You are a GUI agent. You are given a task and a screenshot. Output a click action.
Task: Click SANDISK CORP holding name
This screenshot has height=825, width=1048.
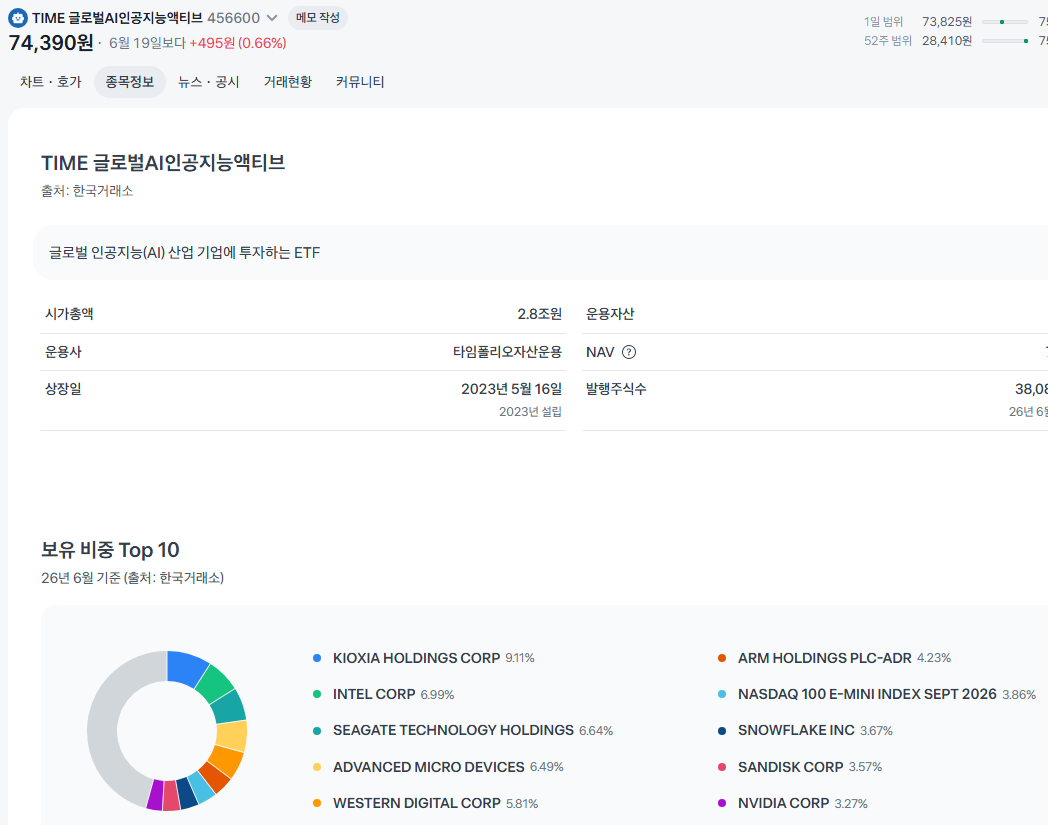[x=791, y=768]
